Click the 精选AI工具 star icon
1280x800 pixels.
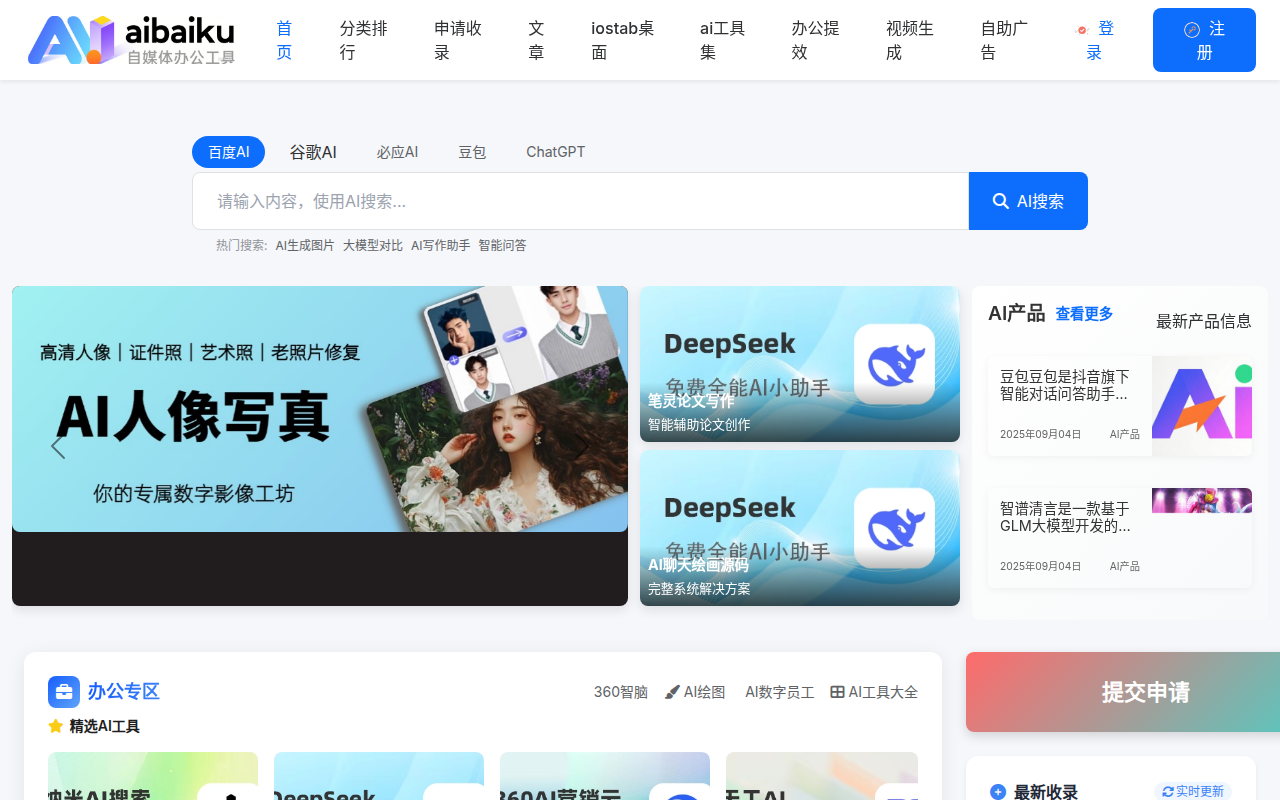[x=56, y=726]
